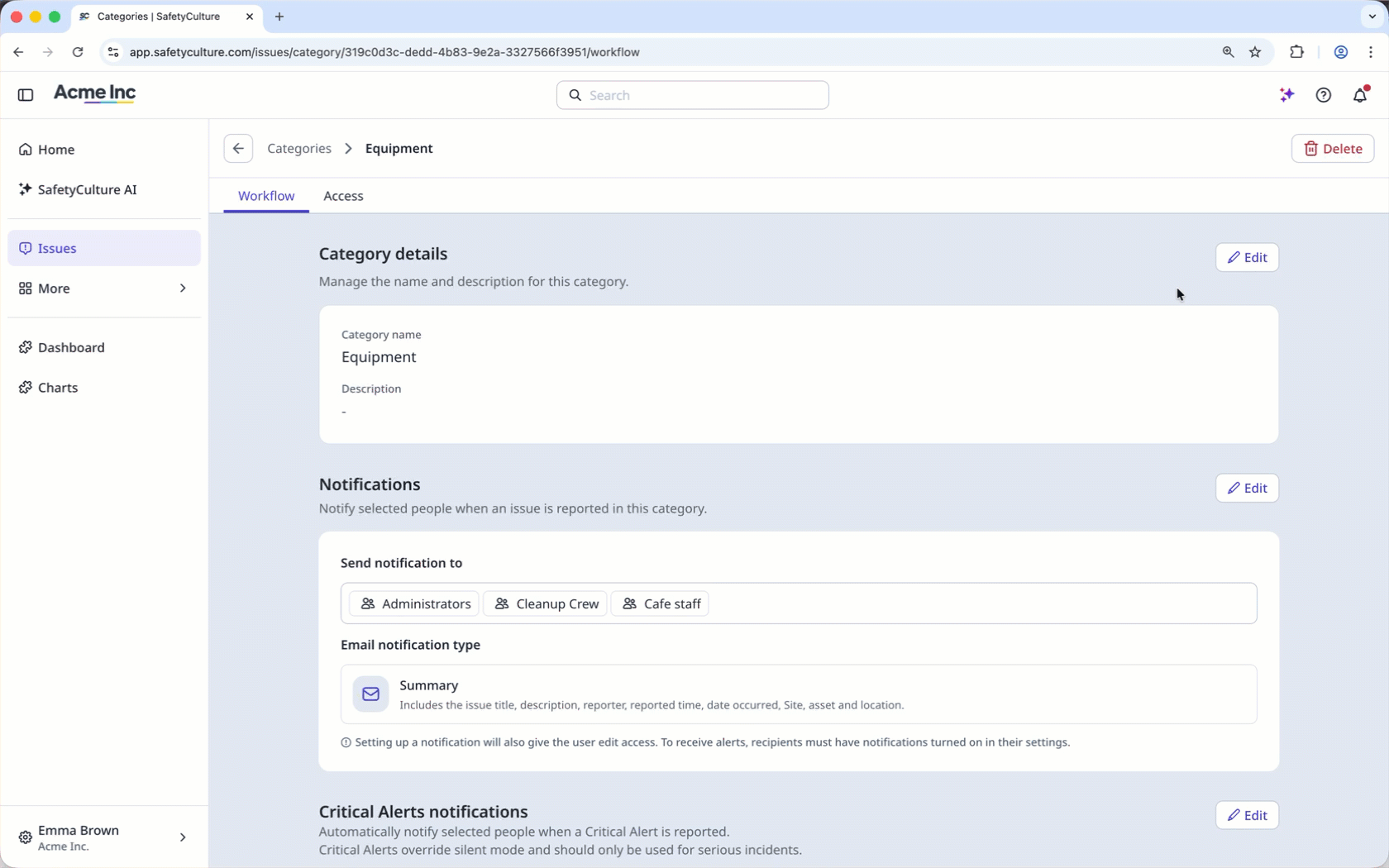Open the Chrome three-dot menu
Viewport: 1389px width, 868px height.
pyautogui.click(x=1371, y=52)
